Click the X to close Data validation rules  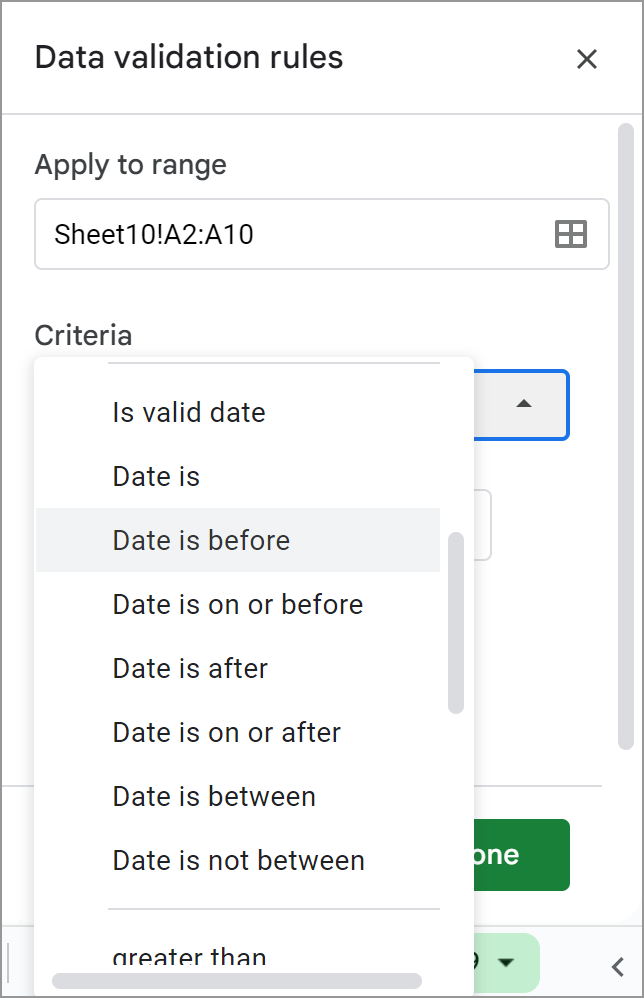(x=587, y=59)
